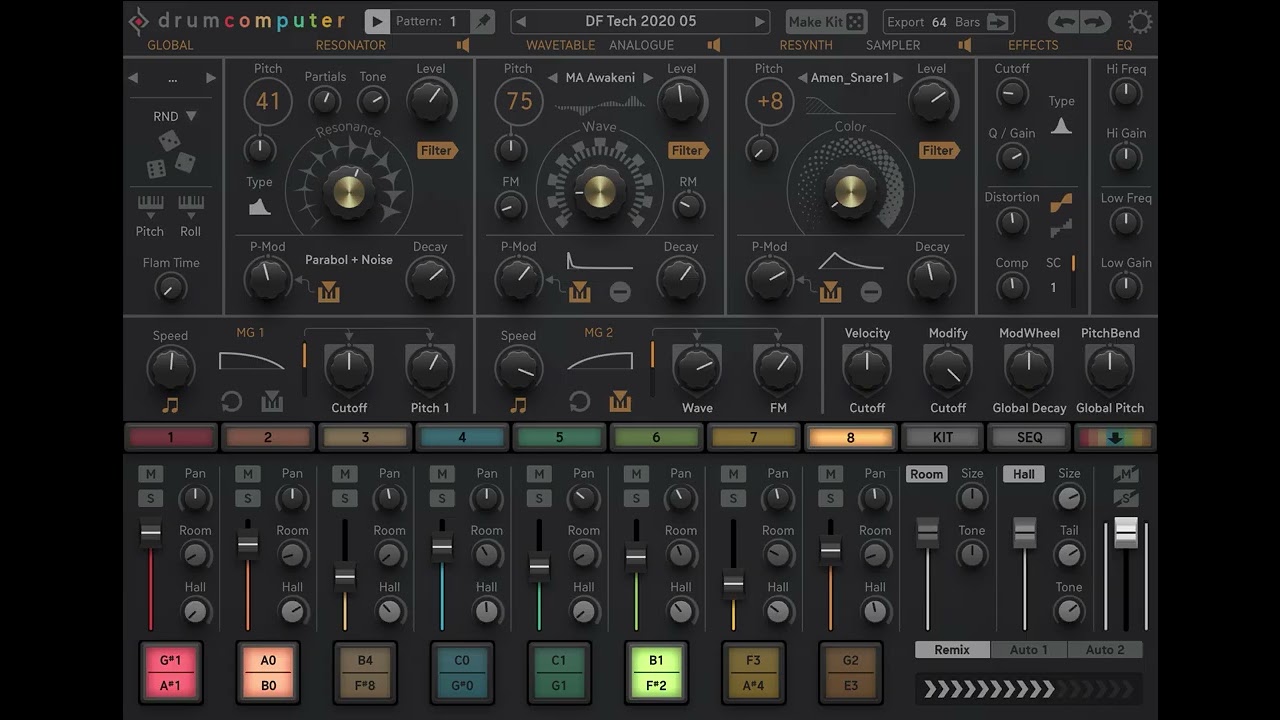Toggle the Wavetable Filter button
The image size is (1280, 720).
click(x=688, y=150)
